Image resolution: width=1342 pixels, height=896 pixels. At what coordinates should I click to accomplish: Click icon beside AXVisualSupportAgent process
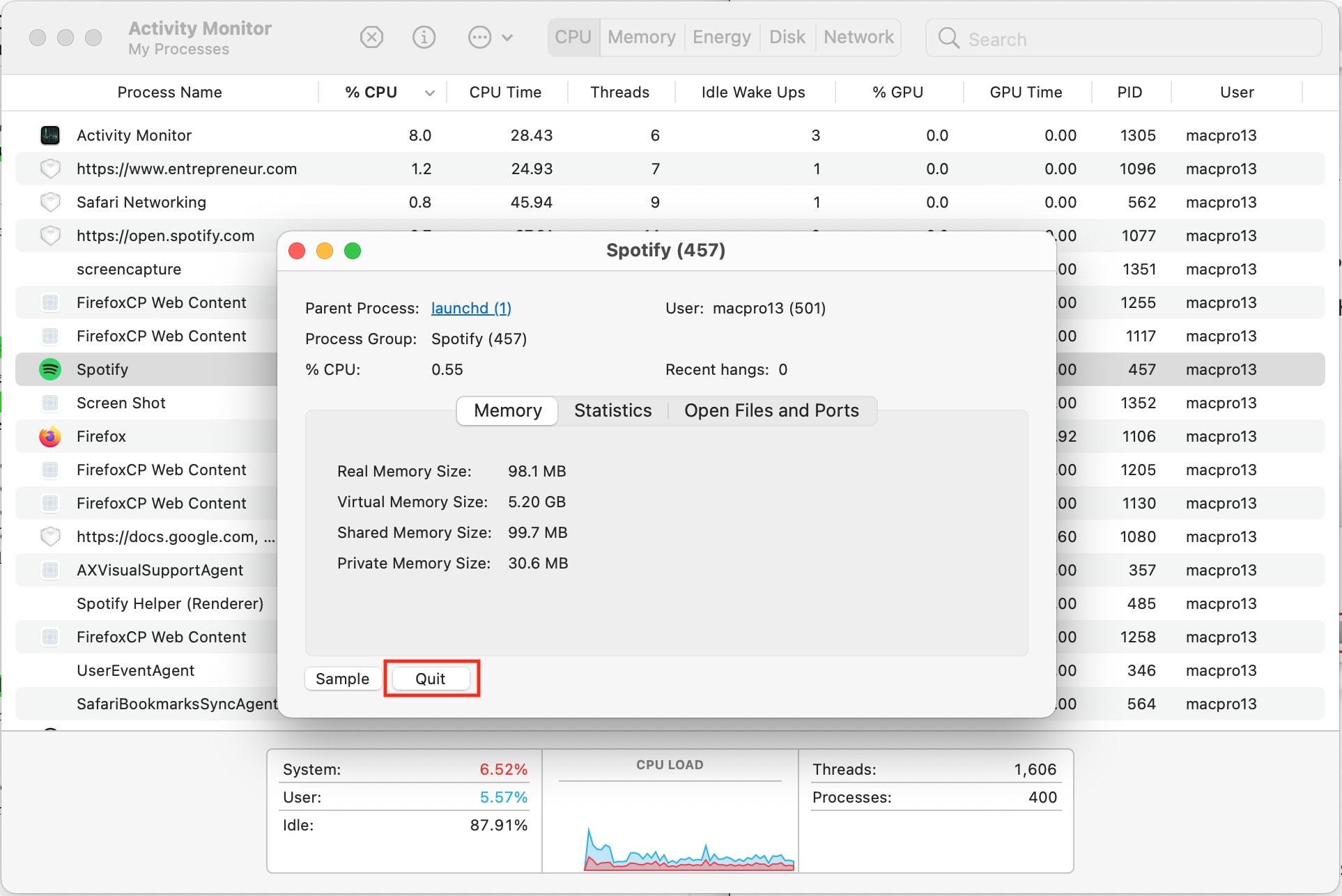(x=50, y=570)
